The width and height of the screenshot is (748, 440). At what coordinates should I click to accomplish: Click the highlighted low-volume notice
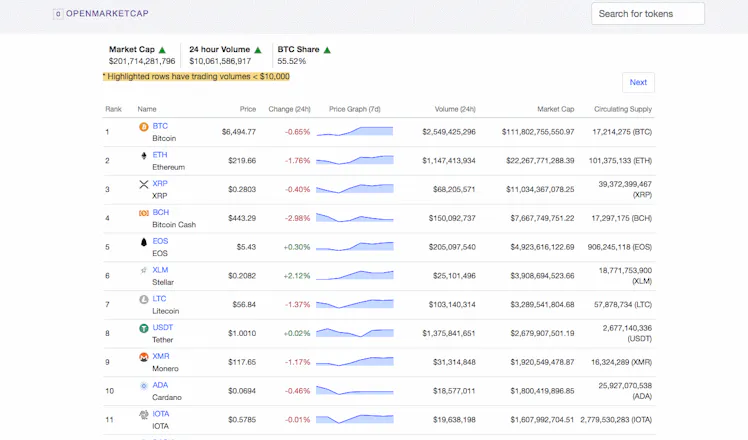[196, 76]
